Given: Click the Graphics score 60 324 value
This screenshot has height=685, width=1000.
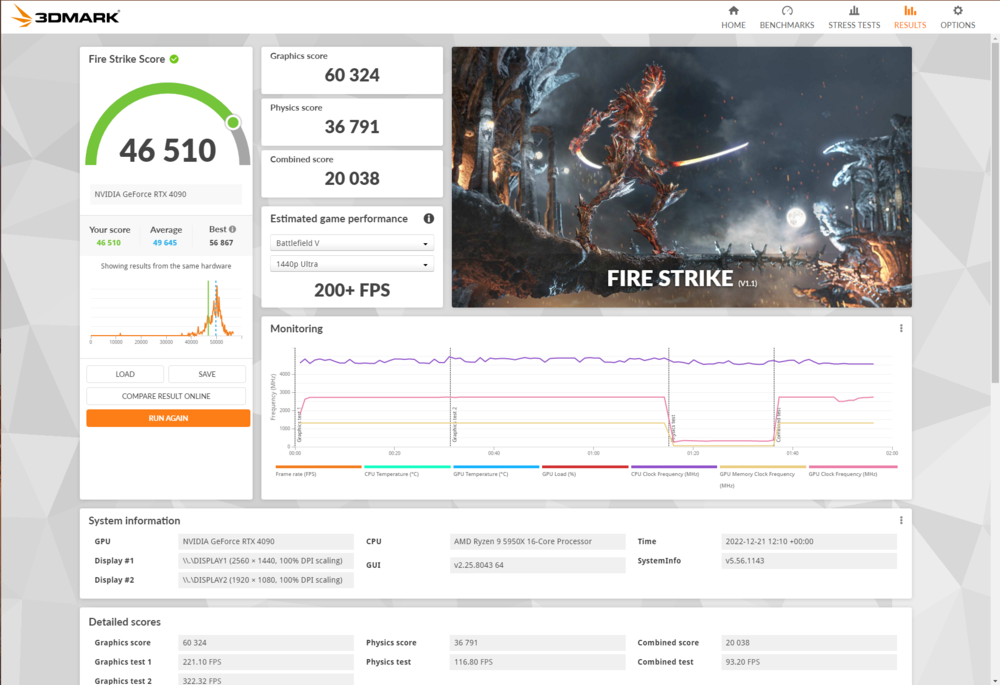Looking at the screenshot, I should (352, 75).
